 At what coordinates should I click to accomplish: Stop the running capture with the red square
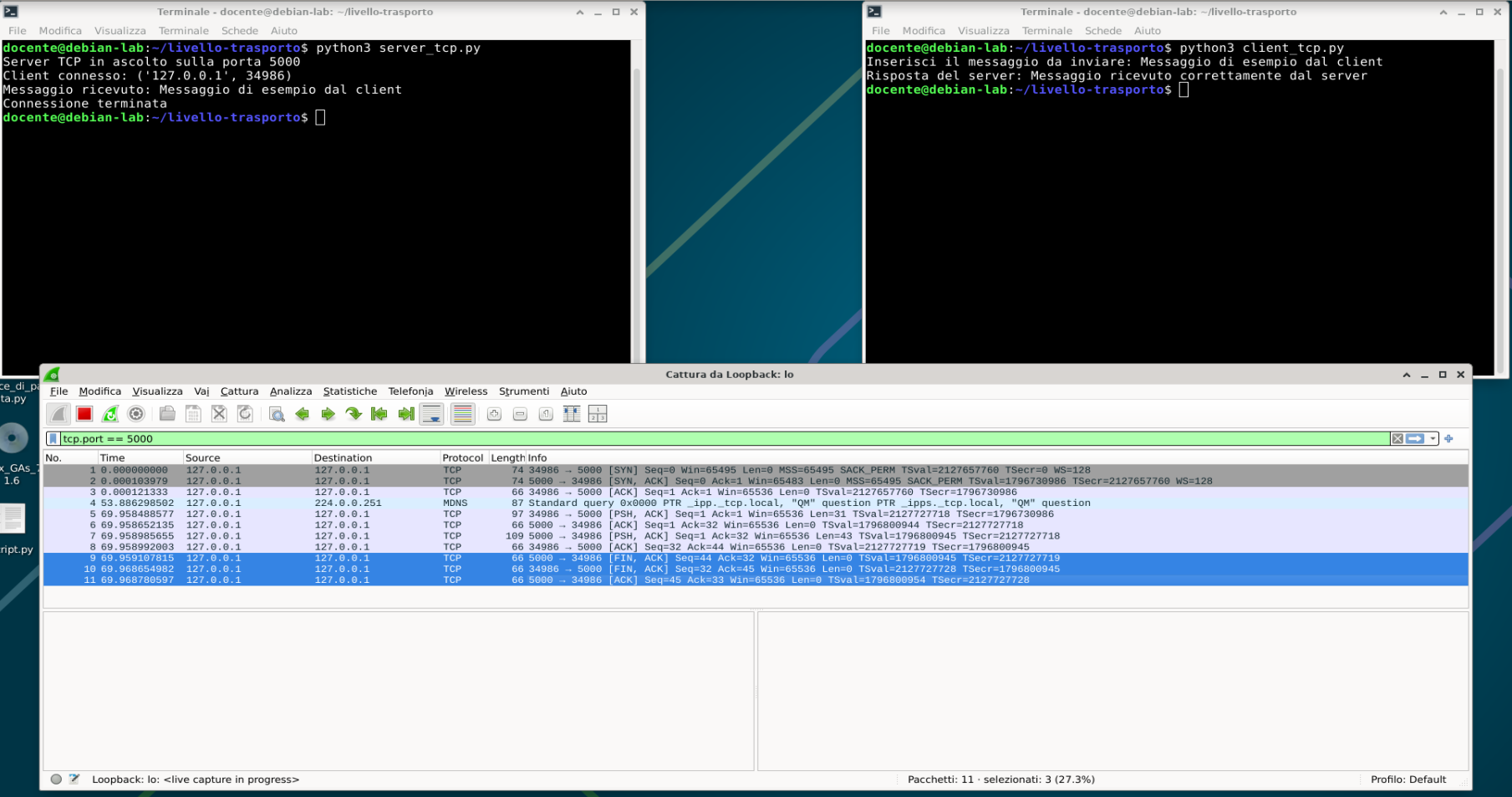tap(84, 414)
